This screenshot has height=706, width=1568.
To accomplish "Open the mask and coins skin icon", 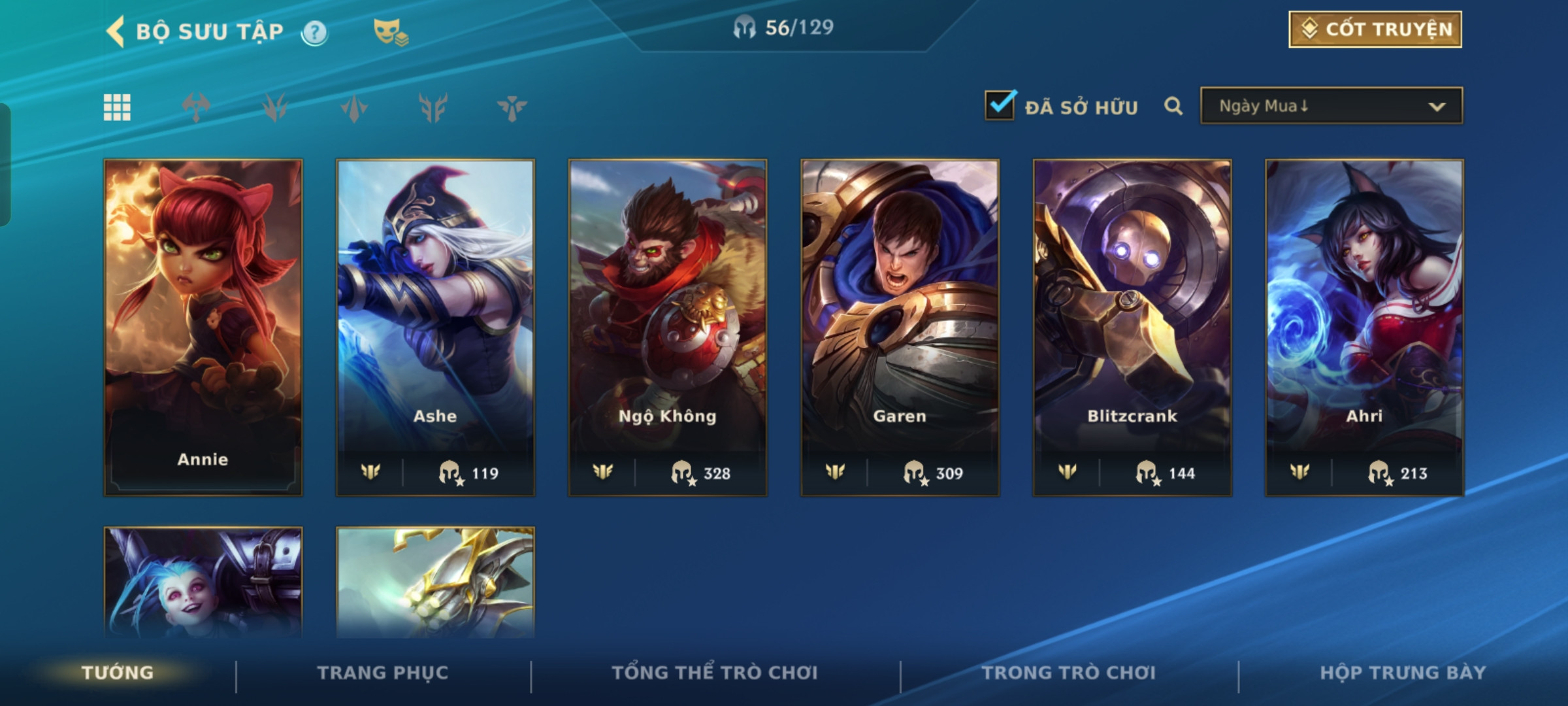I will [390, 32].
